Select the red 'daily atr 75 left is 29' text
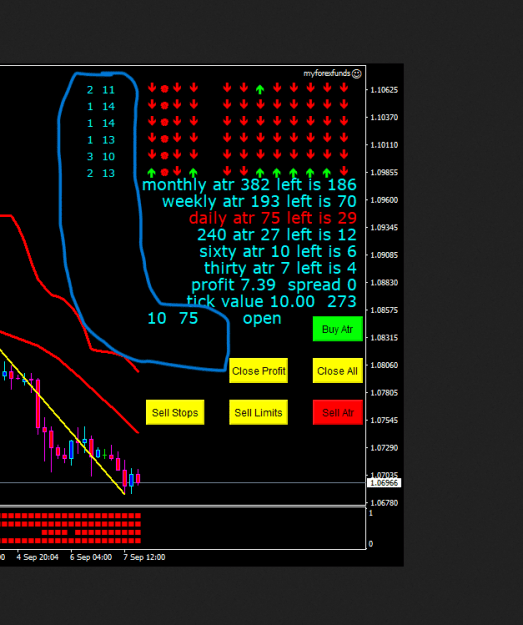This screenshot has height=625, width=523. [273, 218]
